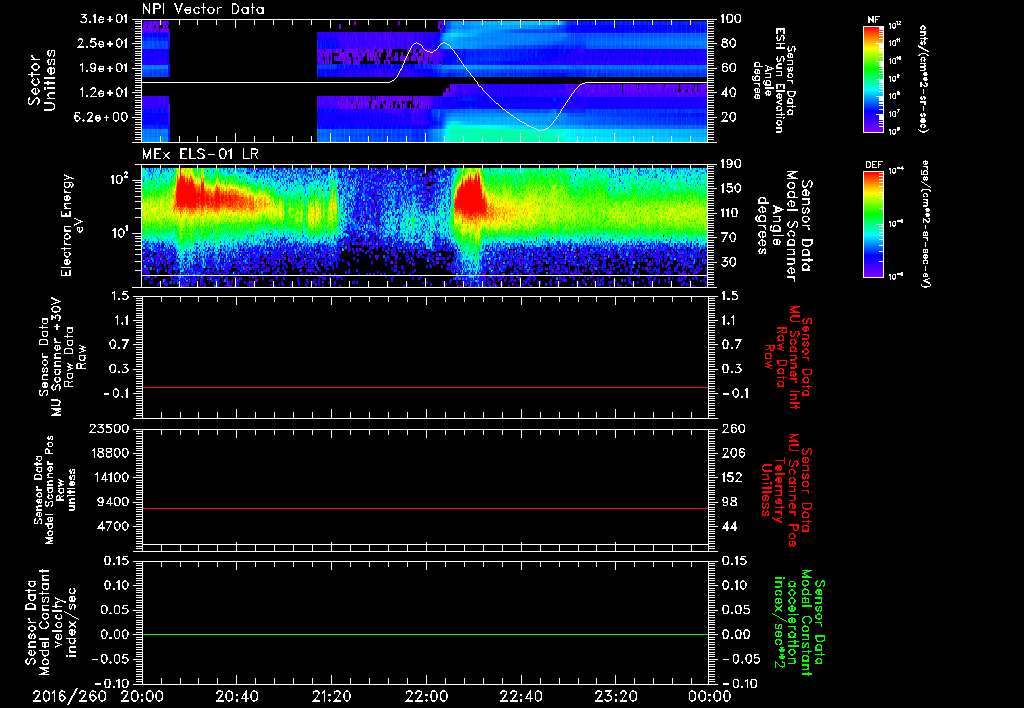Image resolution: width=1024 pixels, height=708 pixels.
Task: Click the "DEF" label above the color bar
Action: point(874,165)
